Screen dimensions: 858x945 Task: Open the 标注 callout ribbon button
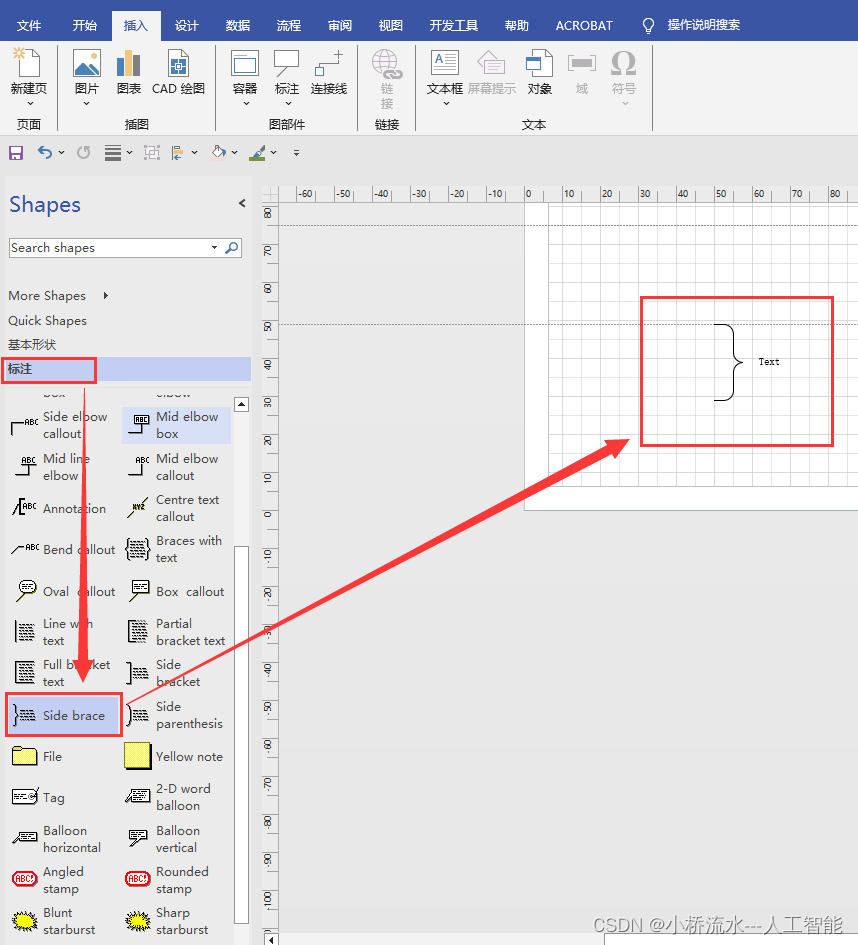286,71
